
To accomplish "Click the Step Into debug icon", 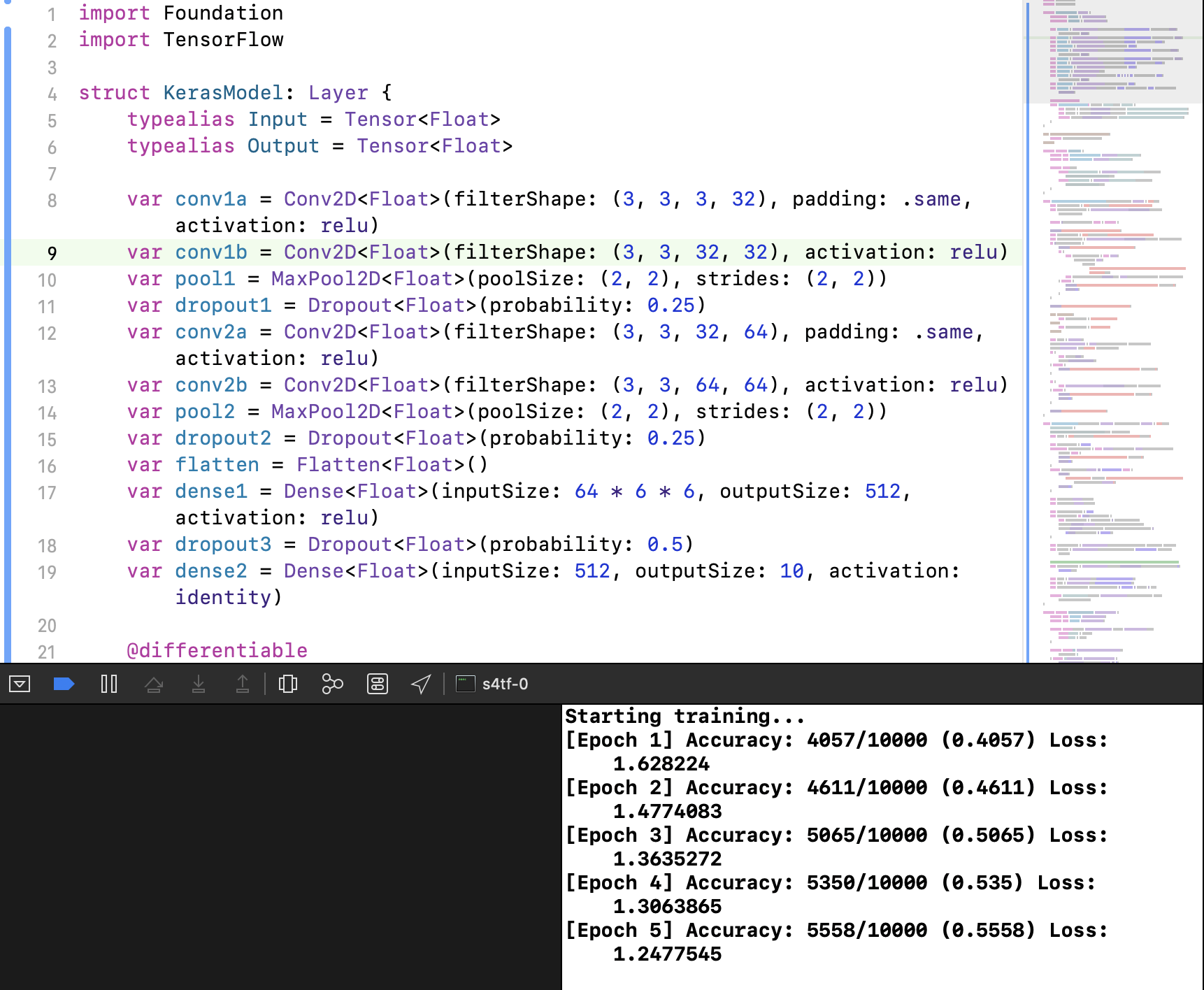I will 199,684.
